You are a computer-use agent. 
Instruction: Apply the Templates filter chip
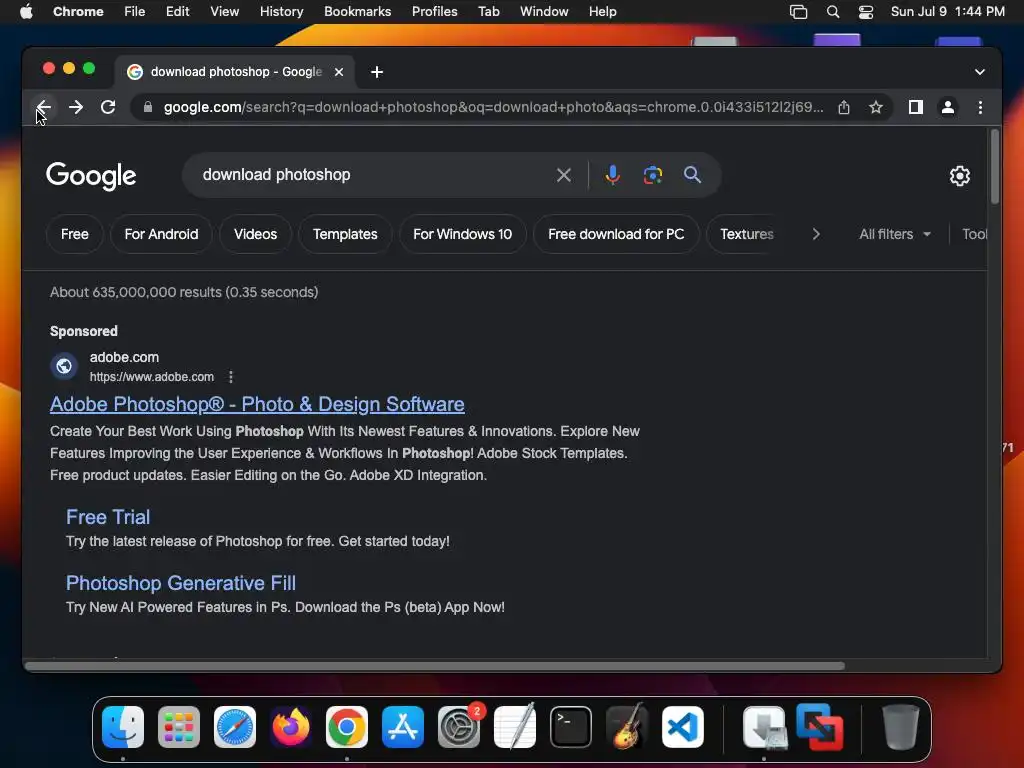tap(345, 234)
